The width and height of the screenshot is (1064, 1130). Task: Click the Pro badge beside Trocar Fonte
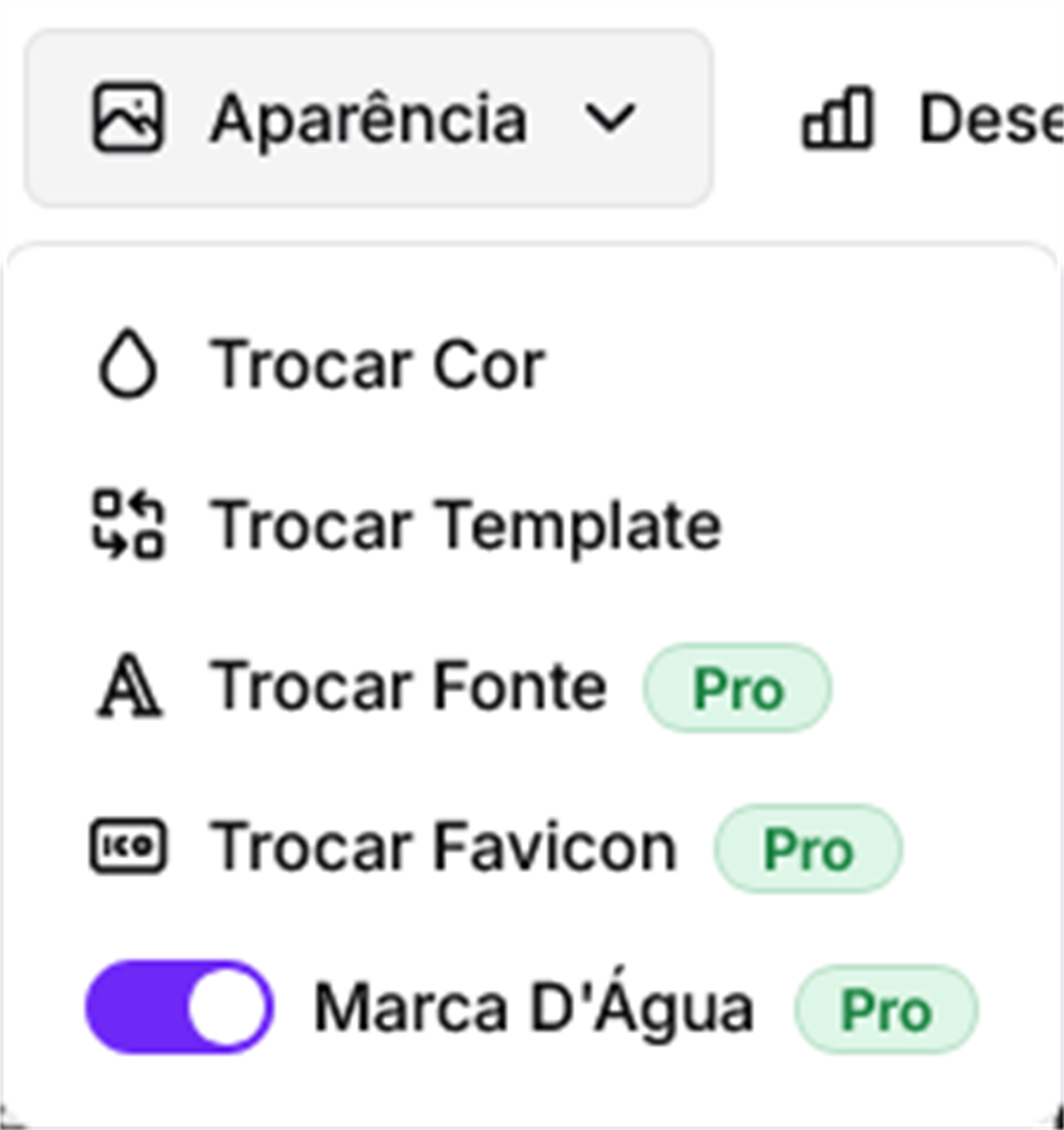pos(738,688)
